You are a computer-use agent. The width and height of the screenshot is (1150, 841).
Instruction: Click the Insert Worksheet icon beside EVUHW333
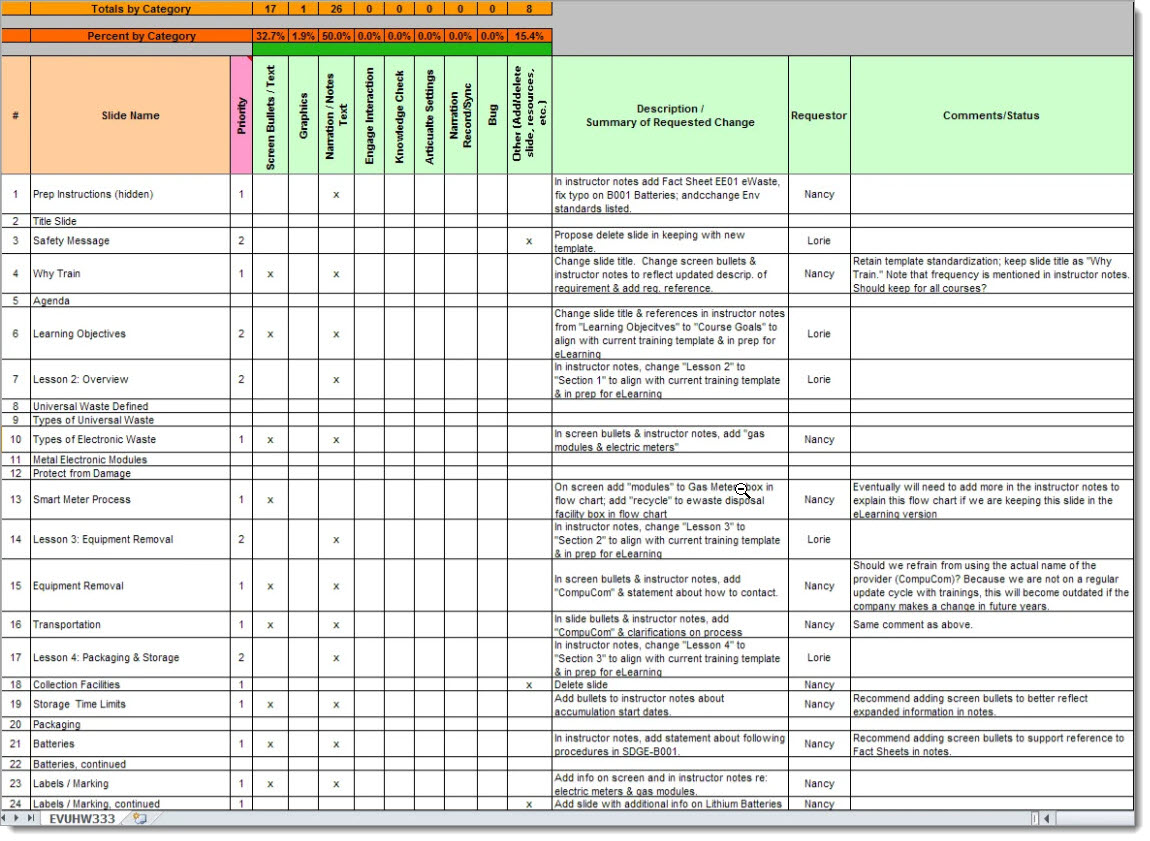[139, 819]
